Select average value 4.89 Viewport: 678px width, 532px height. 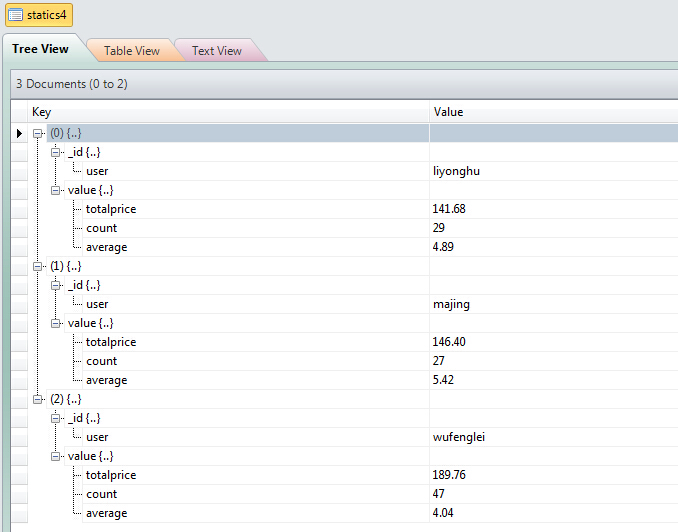coord(443,247)
